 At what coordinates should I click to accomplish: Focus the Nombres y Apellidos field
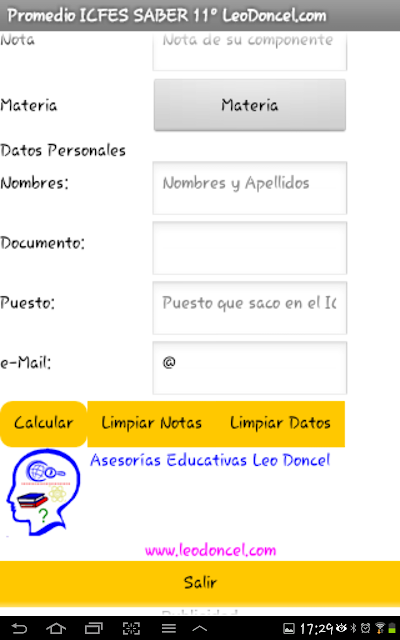point(250,188)
